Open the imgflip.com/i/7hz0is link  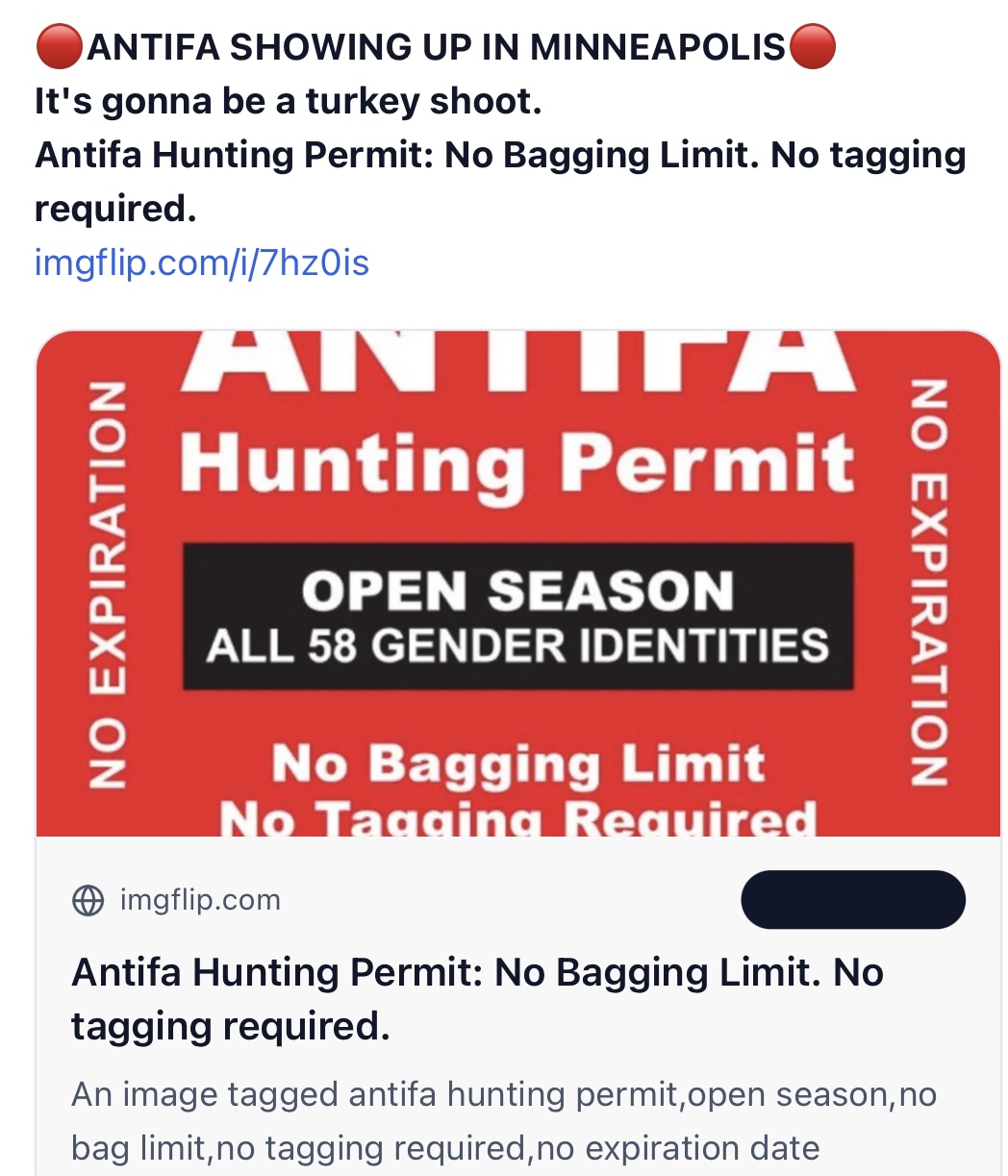tap(201, 262)
